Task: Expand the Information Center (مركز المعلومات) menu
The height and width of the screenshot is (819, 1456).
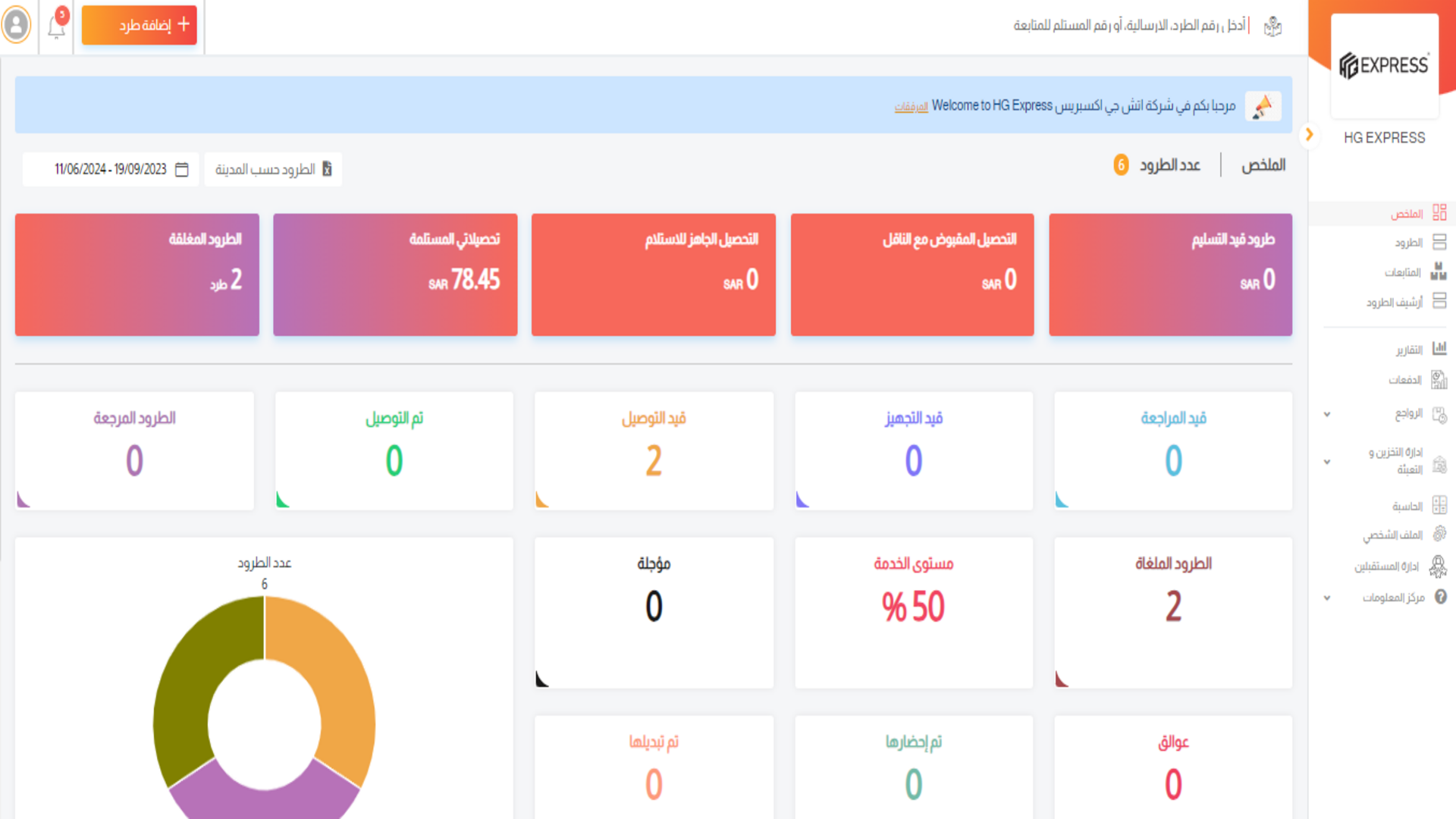Action: [x=1327, y=598]
